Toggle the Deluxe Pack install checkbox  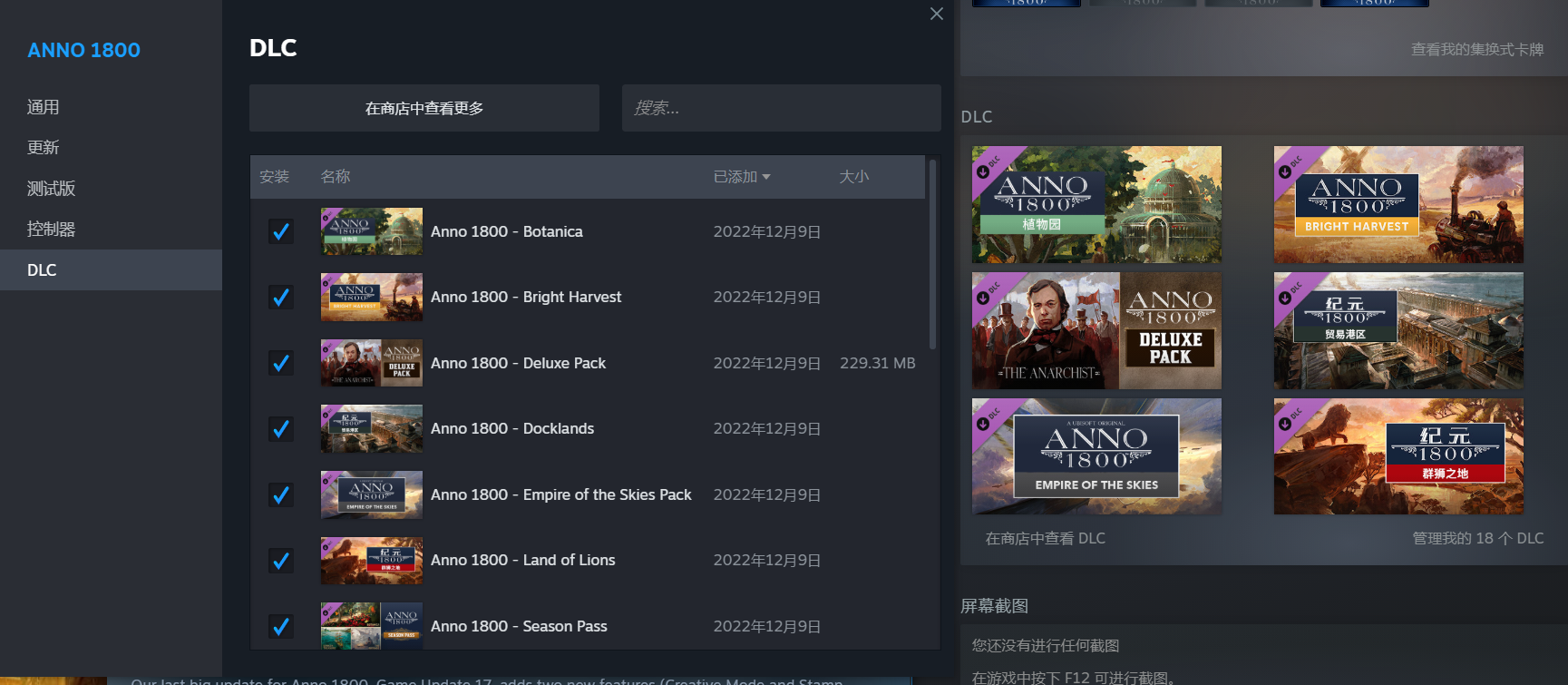[281, 363]
